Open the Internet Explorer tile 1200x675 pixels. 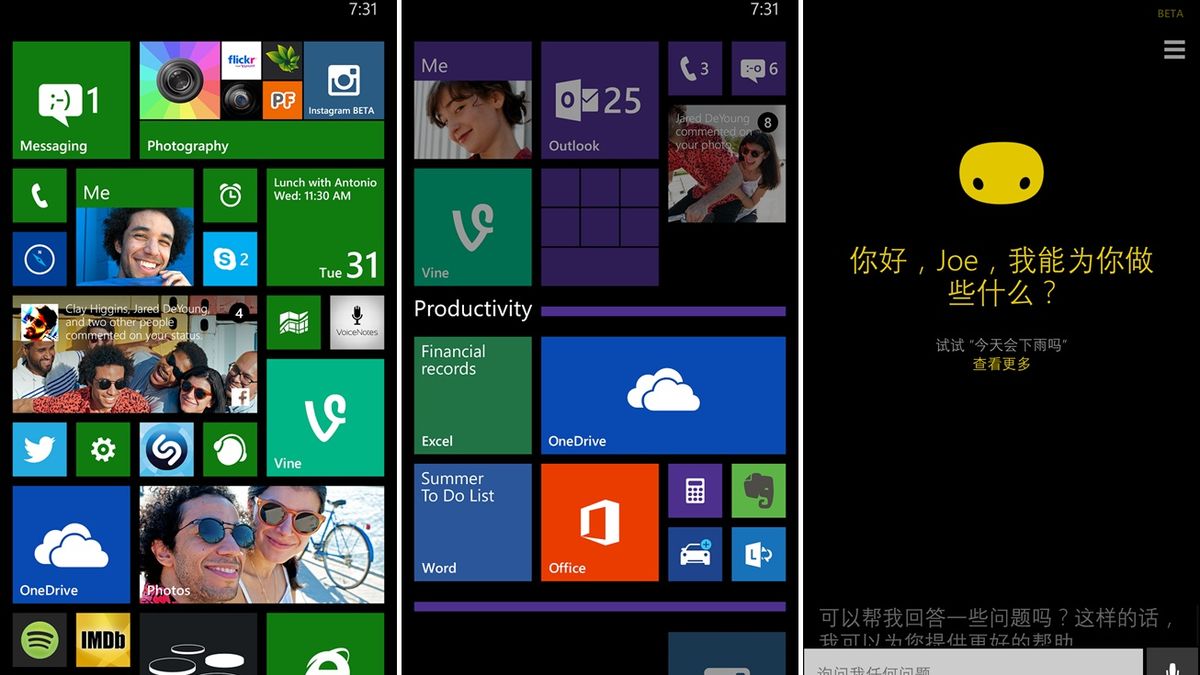(x=325, y=644)
